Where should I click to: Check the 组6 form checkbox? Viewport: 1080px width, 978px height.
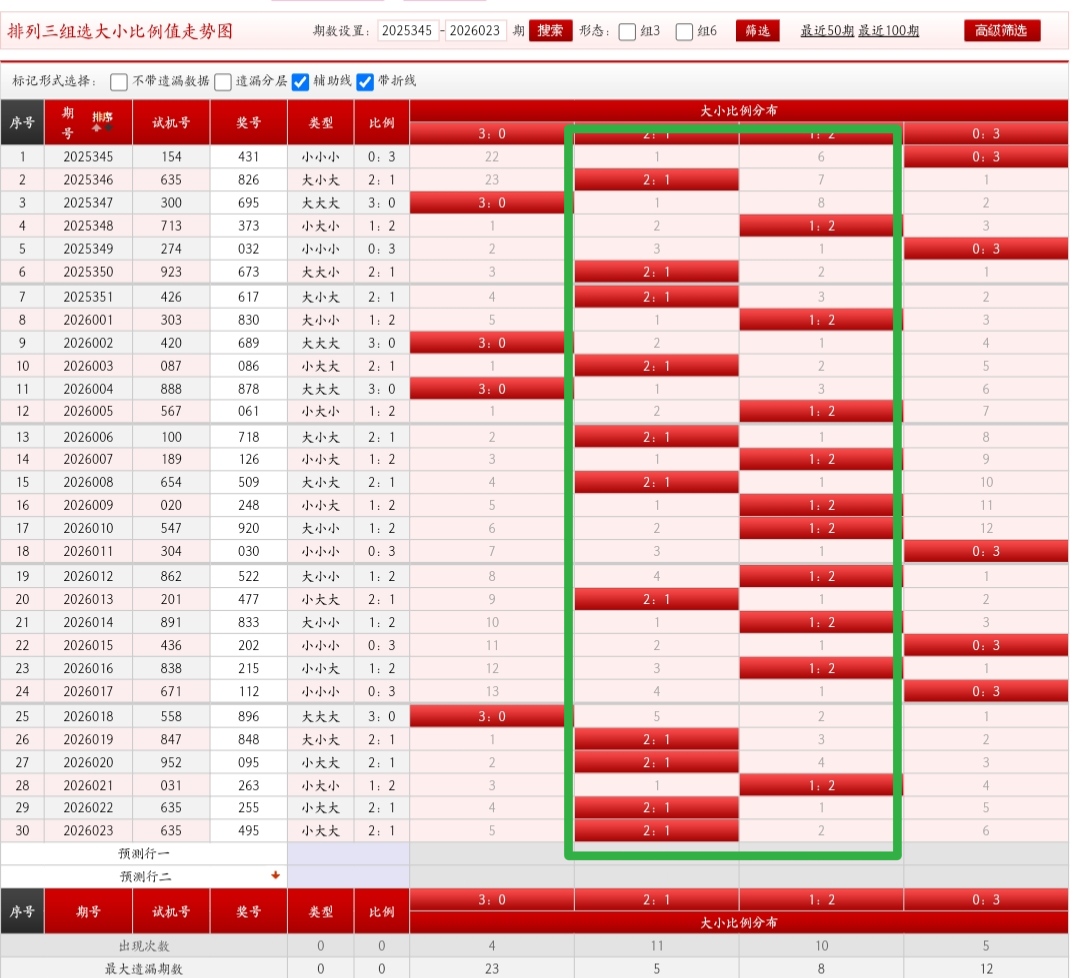pyautogui.click(x=684, y=32)
